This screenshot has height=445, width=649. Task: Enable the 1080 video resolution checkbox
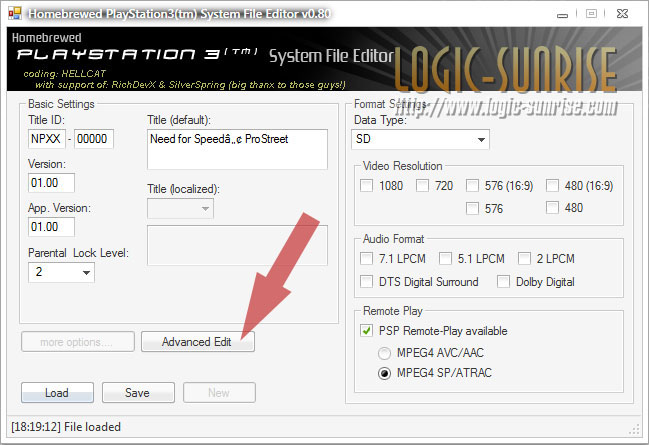[x=366, y=185]
